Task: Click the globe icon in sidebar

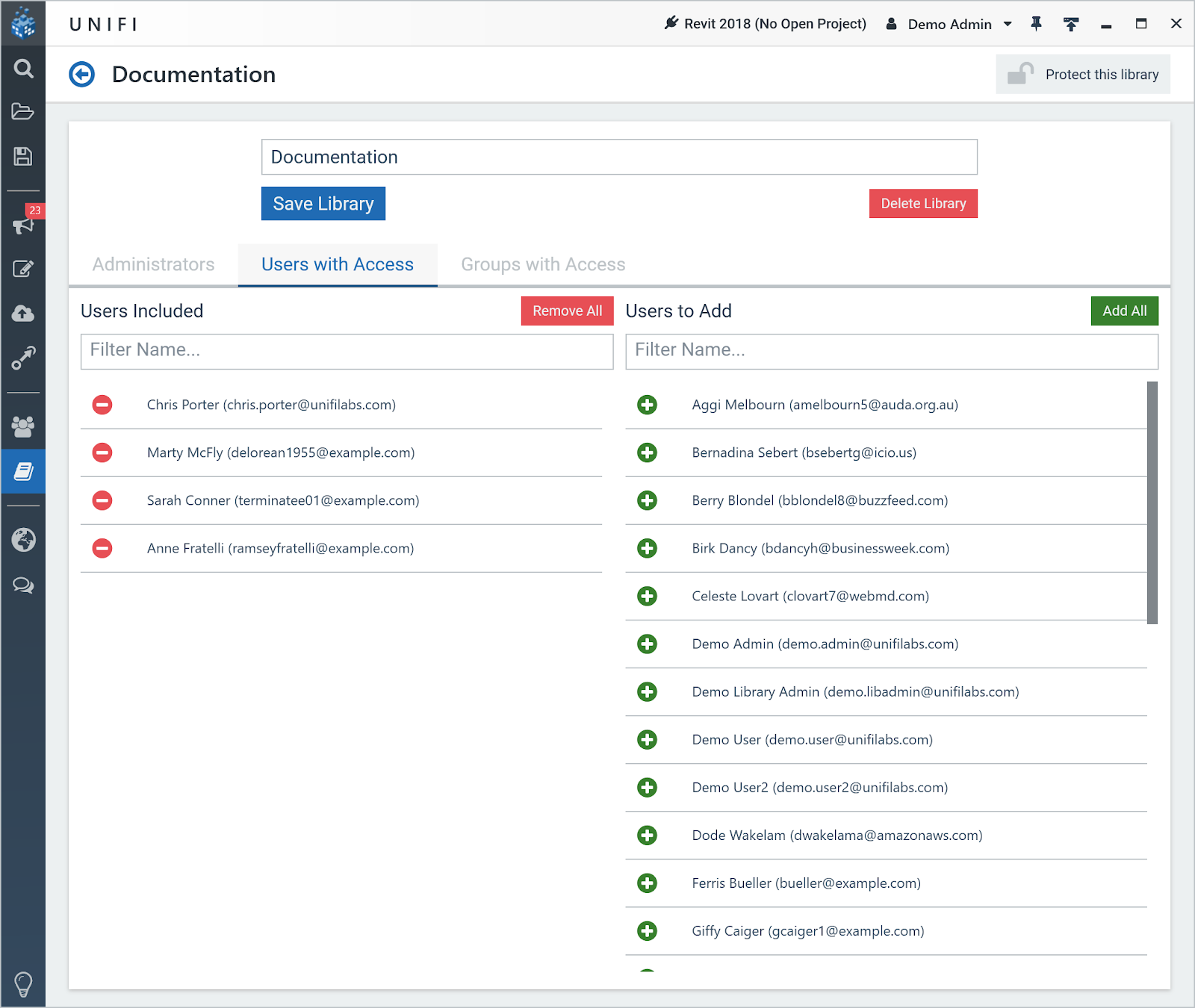Action: click(23, 539)
